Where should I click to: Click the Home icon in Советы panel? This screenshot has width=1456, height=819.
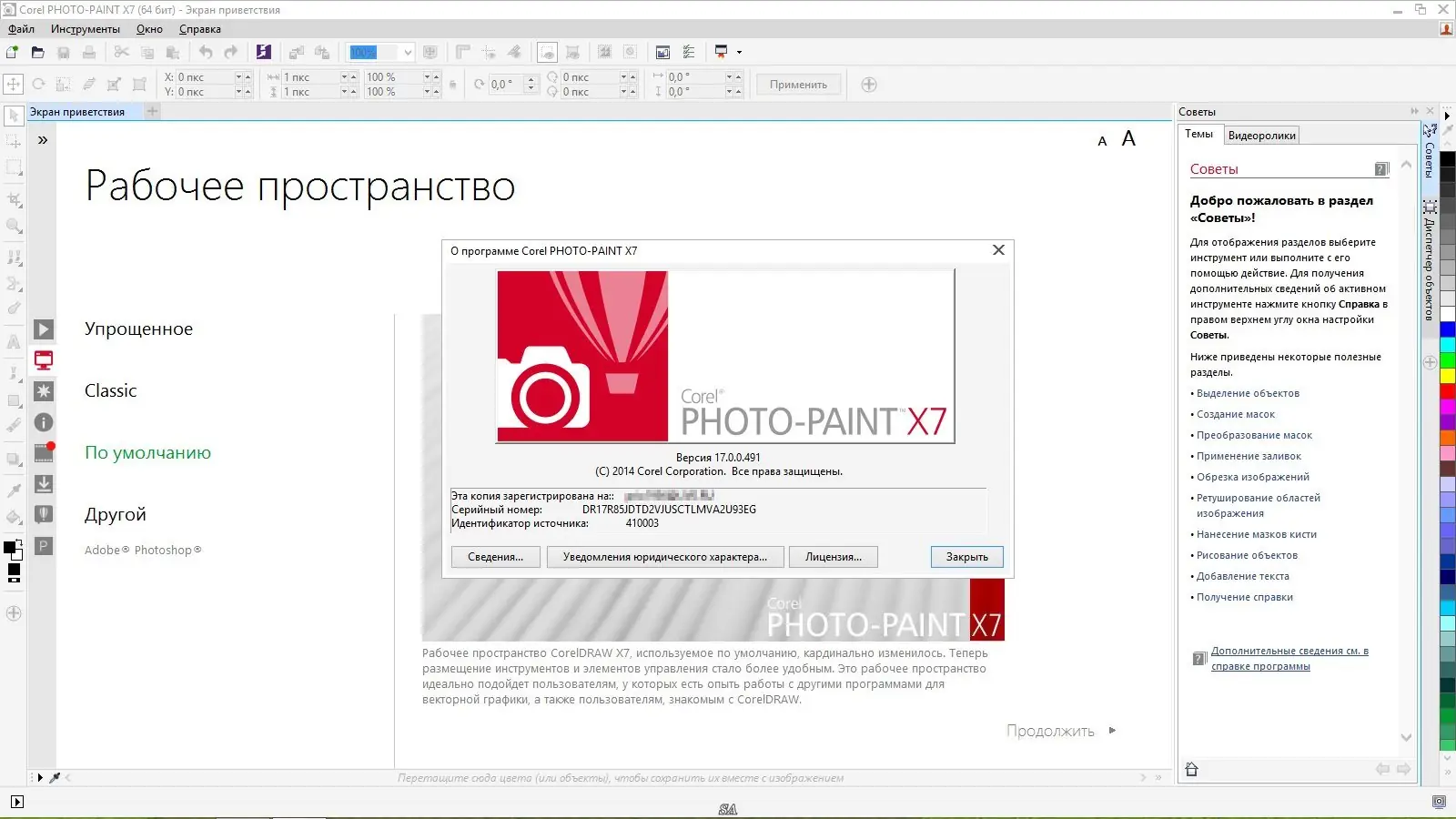1191,770
